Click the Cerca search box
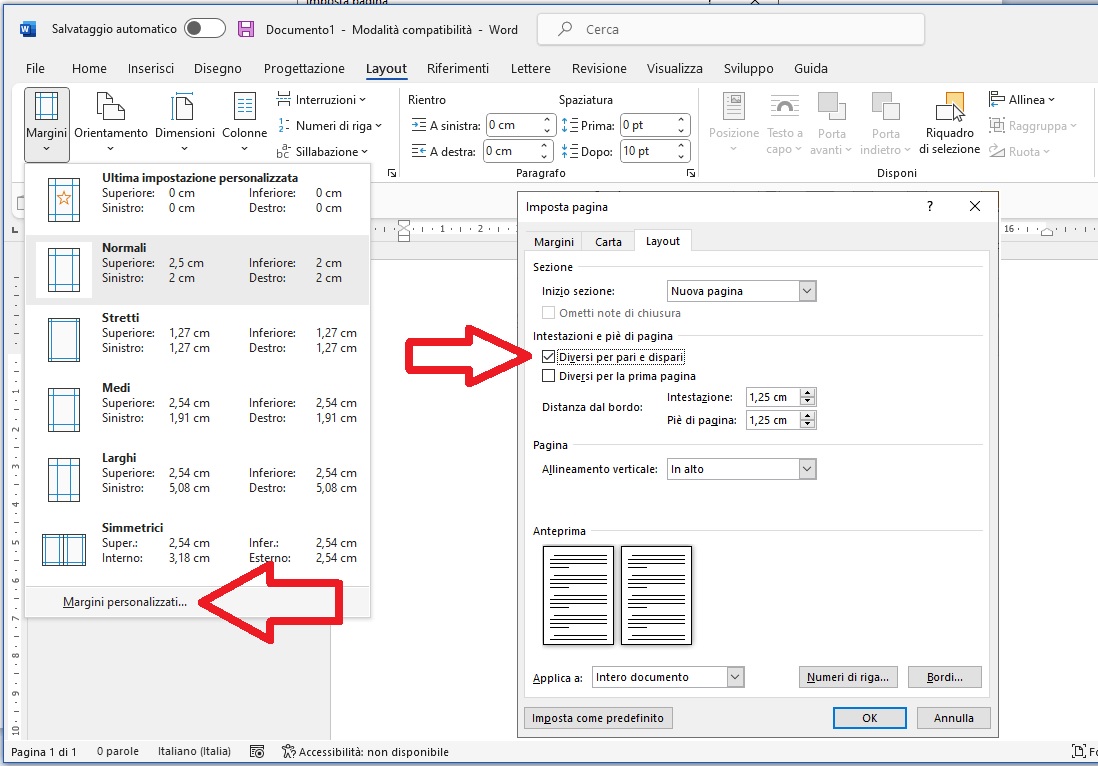Viewport: 1098px width, 766px height. tap(730, 29)
